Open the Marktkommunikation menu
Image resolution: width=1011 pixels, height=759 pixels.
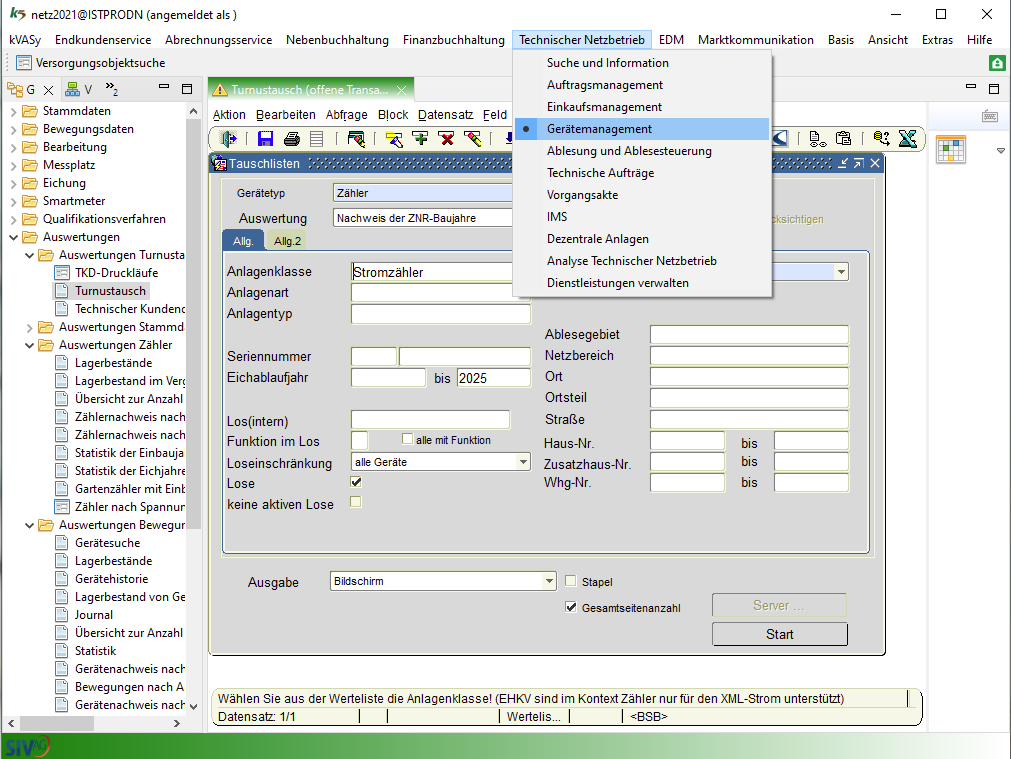click(755, 40)
